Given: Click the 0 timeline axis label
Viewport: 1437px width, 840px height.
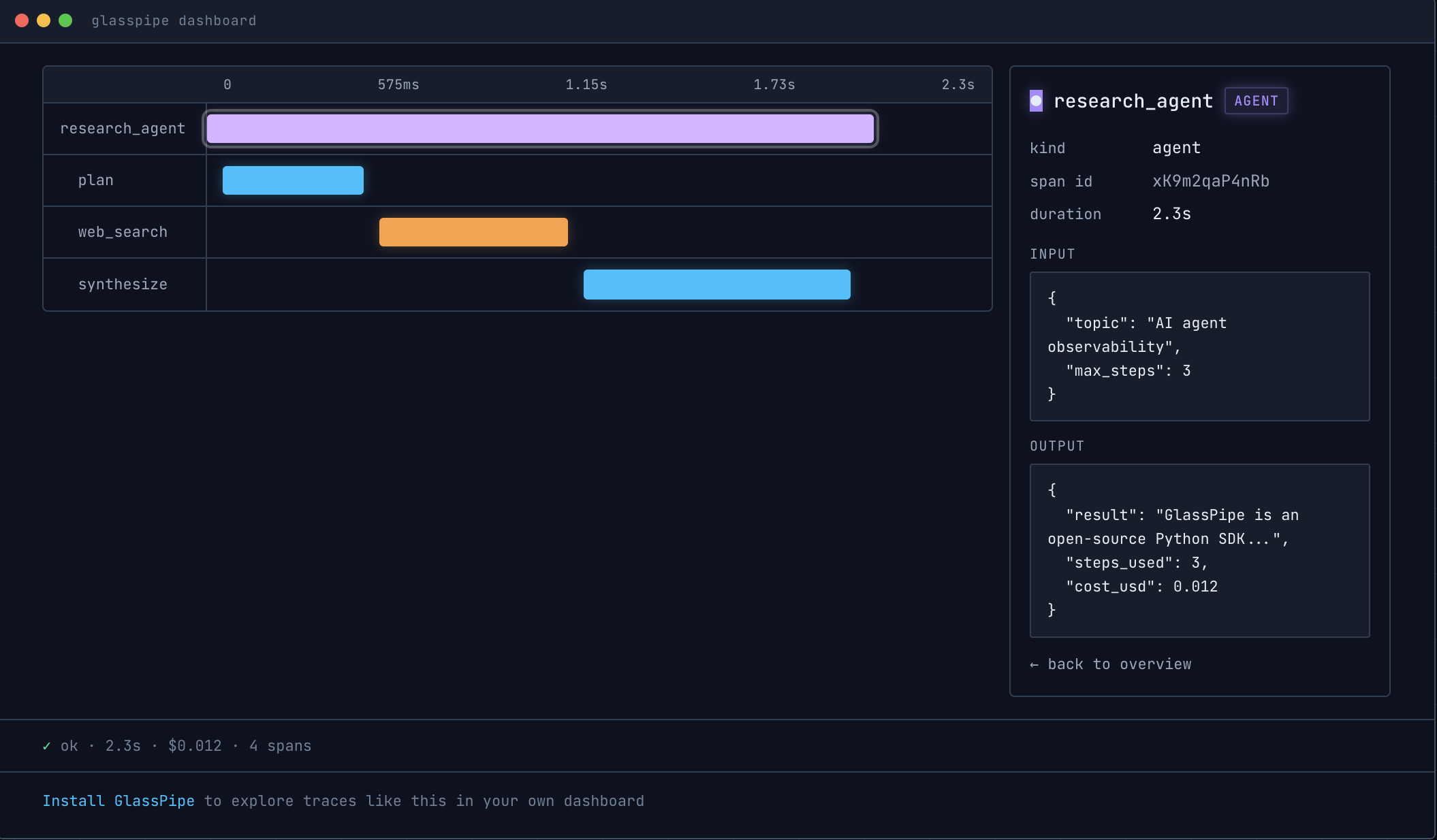Looking at the screenshot, I should click(227, 84).
